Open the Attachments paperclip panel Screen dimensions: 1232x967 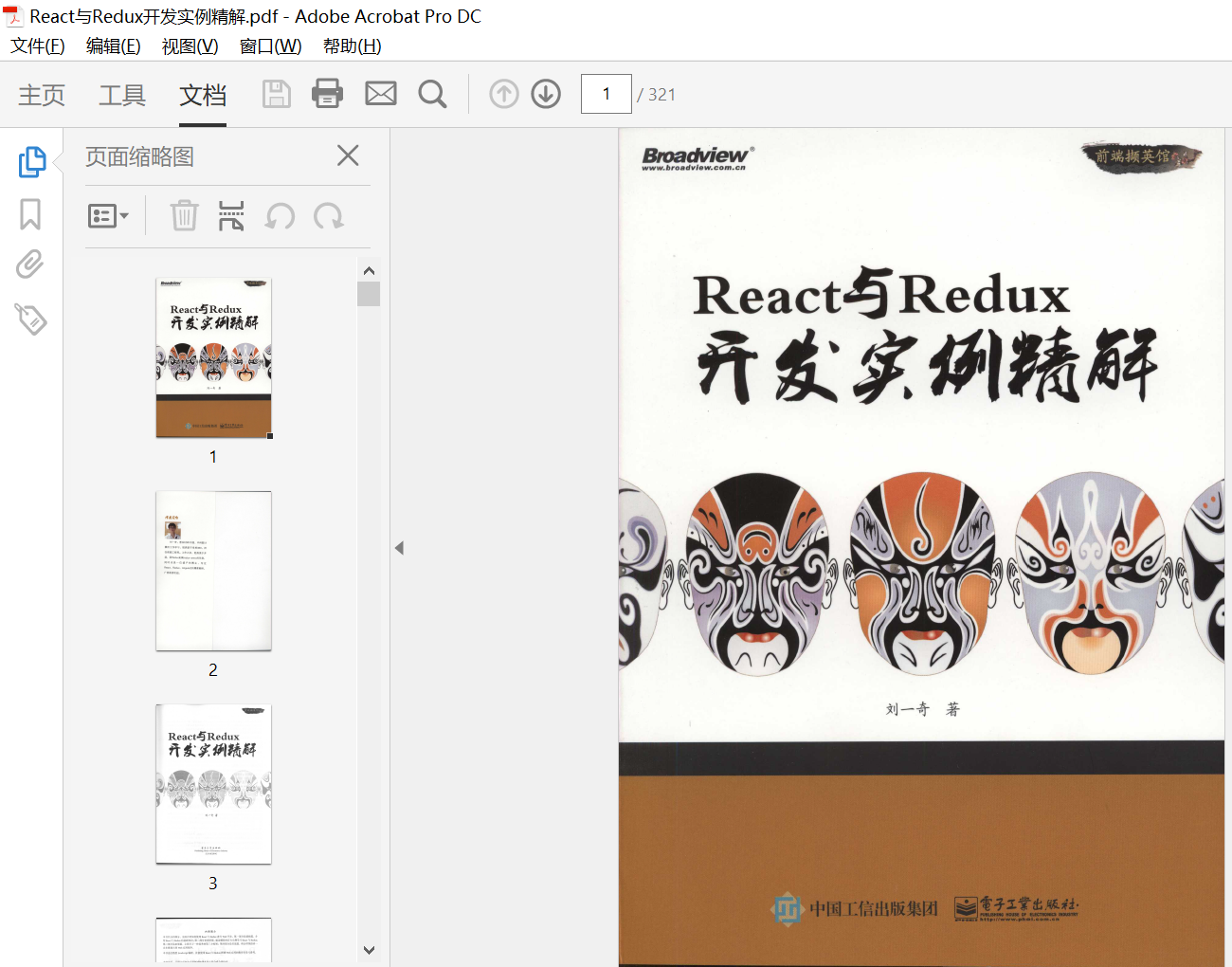[x=30, y=265]
